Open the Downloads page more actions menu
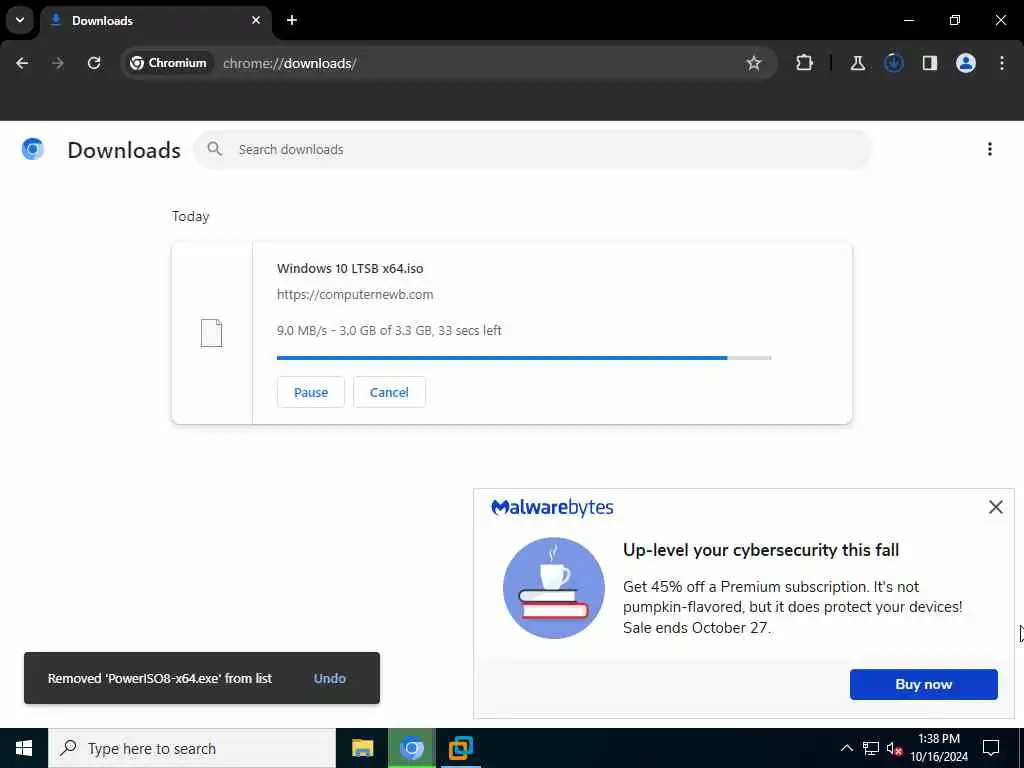1024x768 pixels. click(x=990, y=150)
